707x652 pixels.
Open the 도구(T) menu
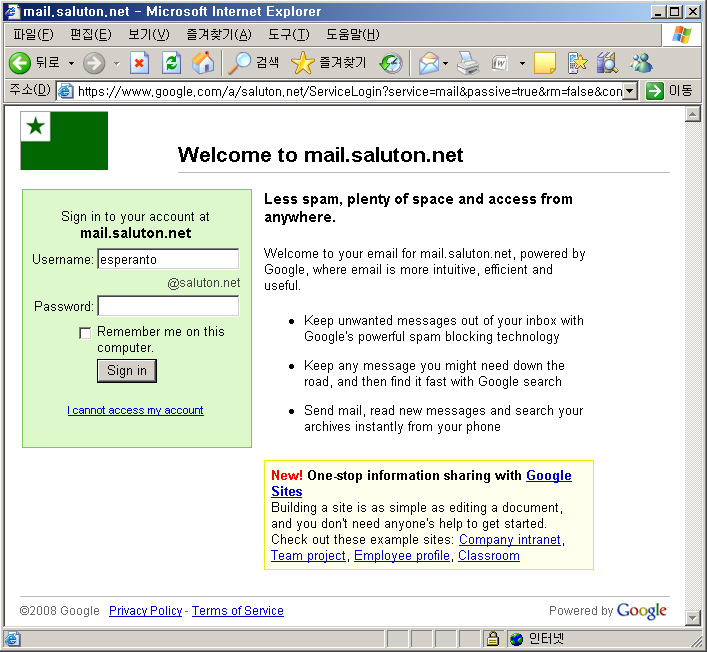[x=289, y=34]
